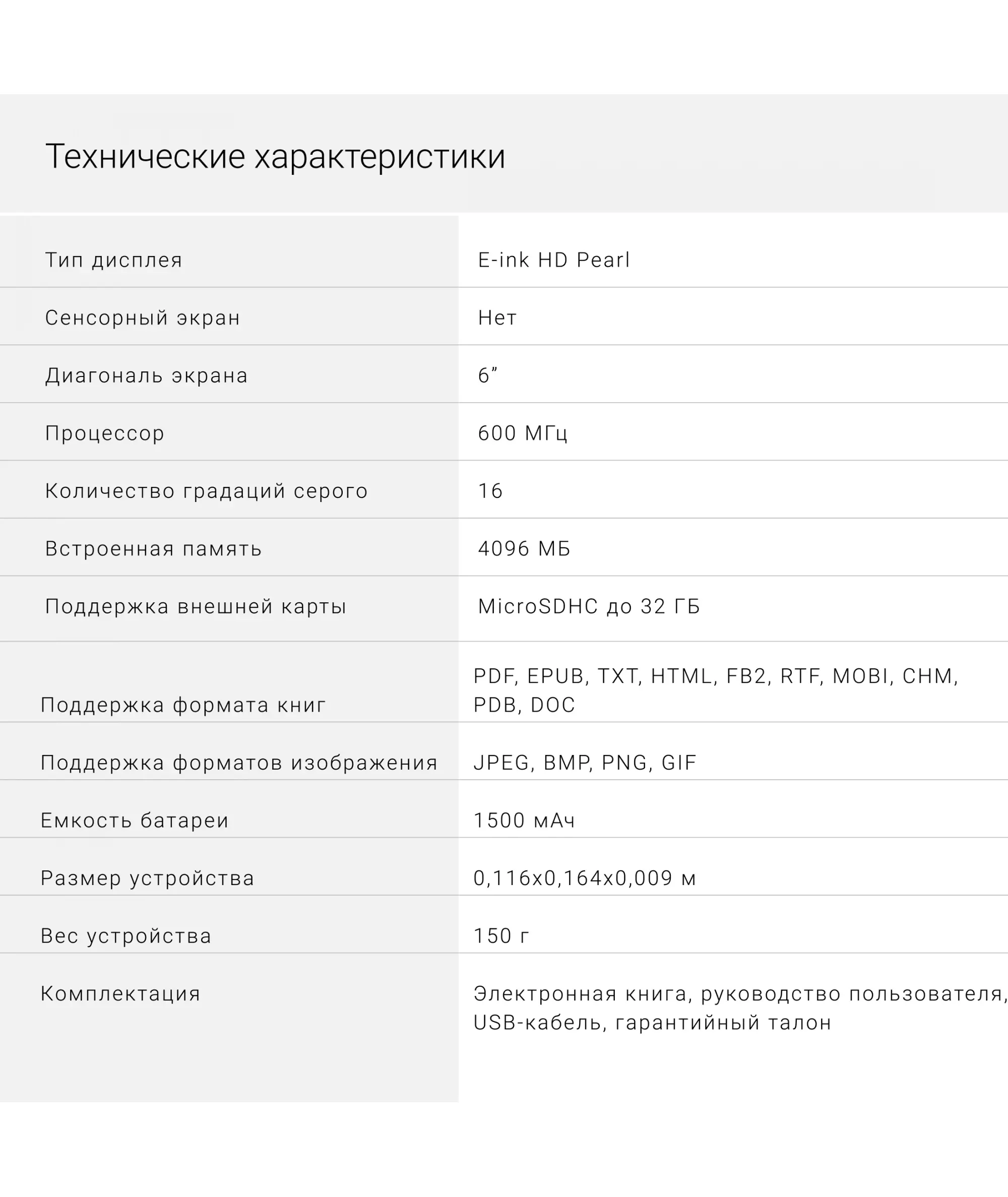This screenshot has height=1197, width=1008.
Task: Click the 'Емкость батареи' label
Action: coord(134,821)
